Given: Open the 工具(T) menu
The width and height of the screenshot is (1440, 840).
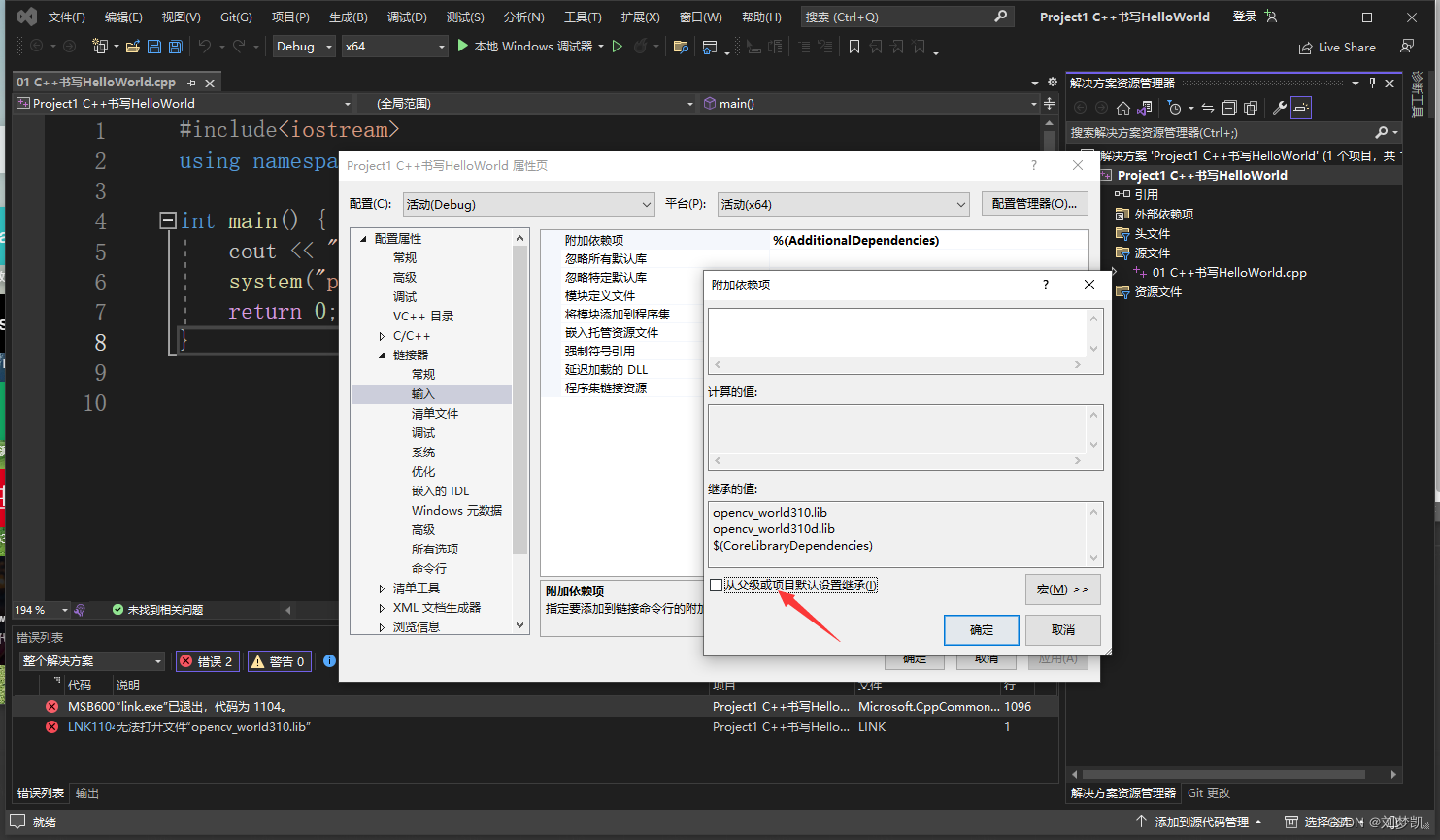Looking at the screenshot, I should [x=583, y=17].
